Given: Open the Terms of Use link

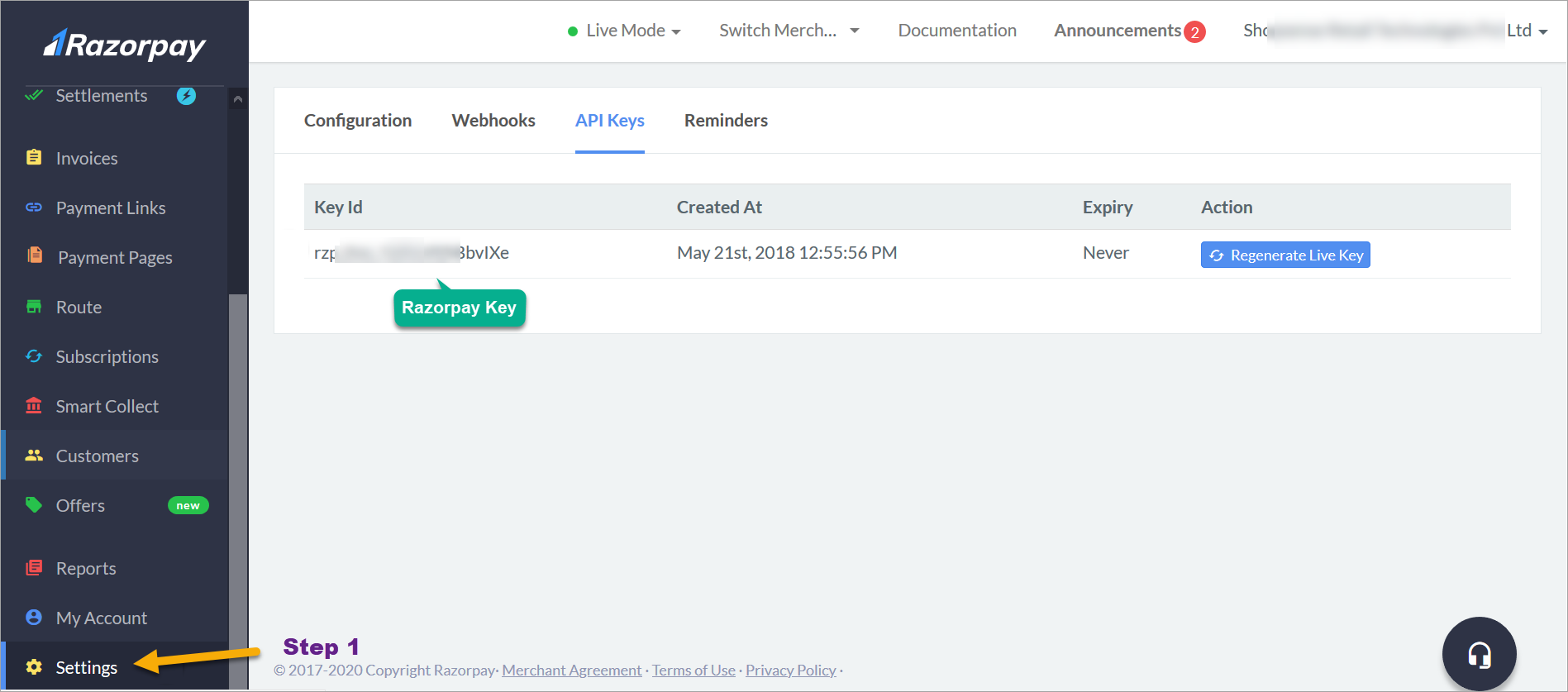Looking at the screenshot, I should [x=693, y=671].
